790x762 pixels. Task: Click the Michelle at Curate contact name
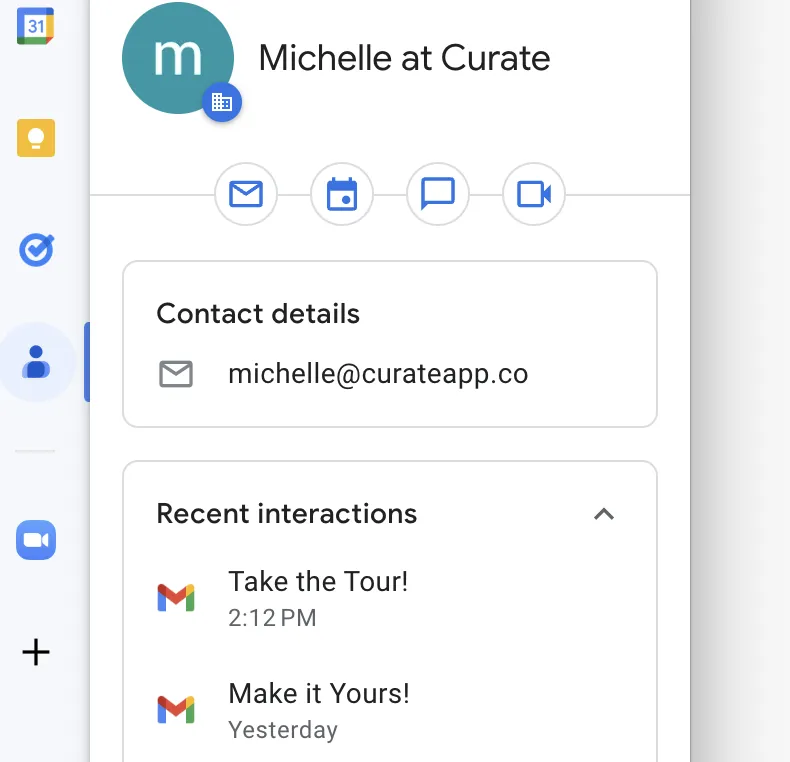click(404, 58)
